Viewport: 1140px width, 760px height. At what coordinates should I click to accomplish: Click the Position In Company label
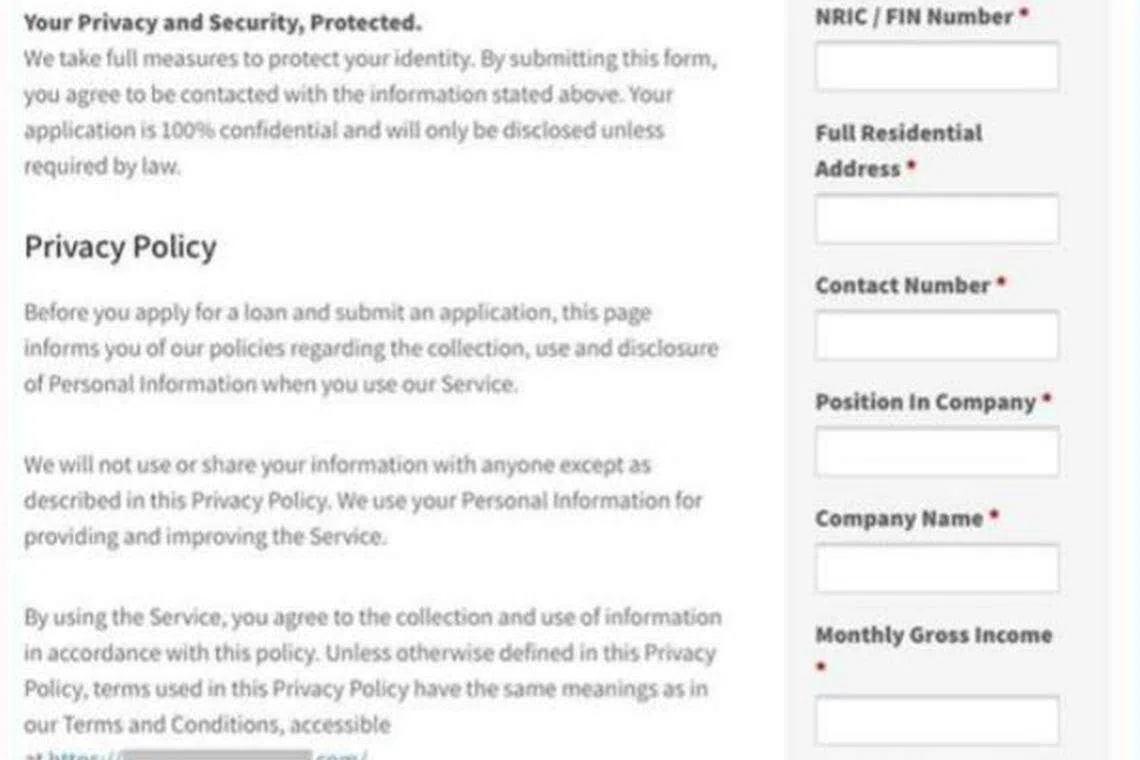click(925, 402)
